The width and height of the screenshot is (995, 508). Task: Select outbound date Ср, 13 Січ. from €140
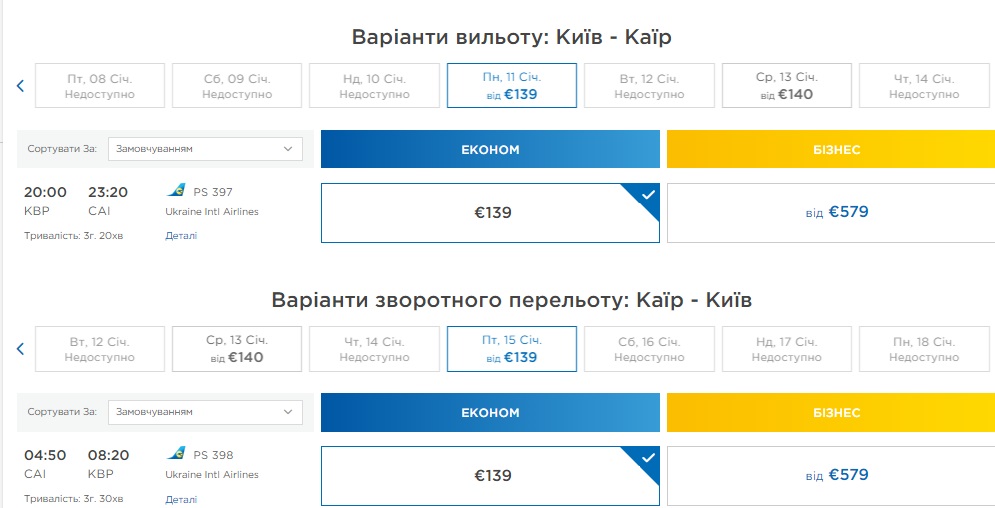[786, 86]
